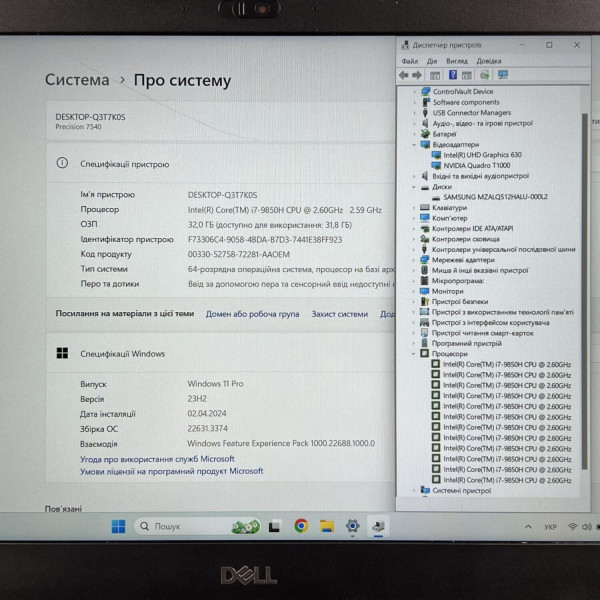Screen dimensions: 600x600
Task: Select the Батареї category
Action: [444, 134]
